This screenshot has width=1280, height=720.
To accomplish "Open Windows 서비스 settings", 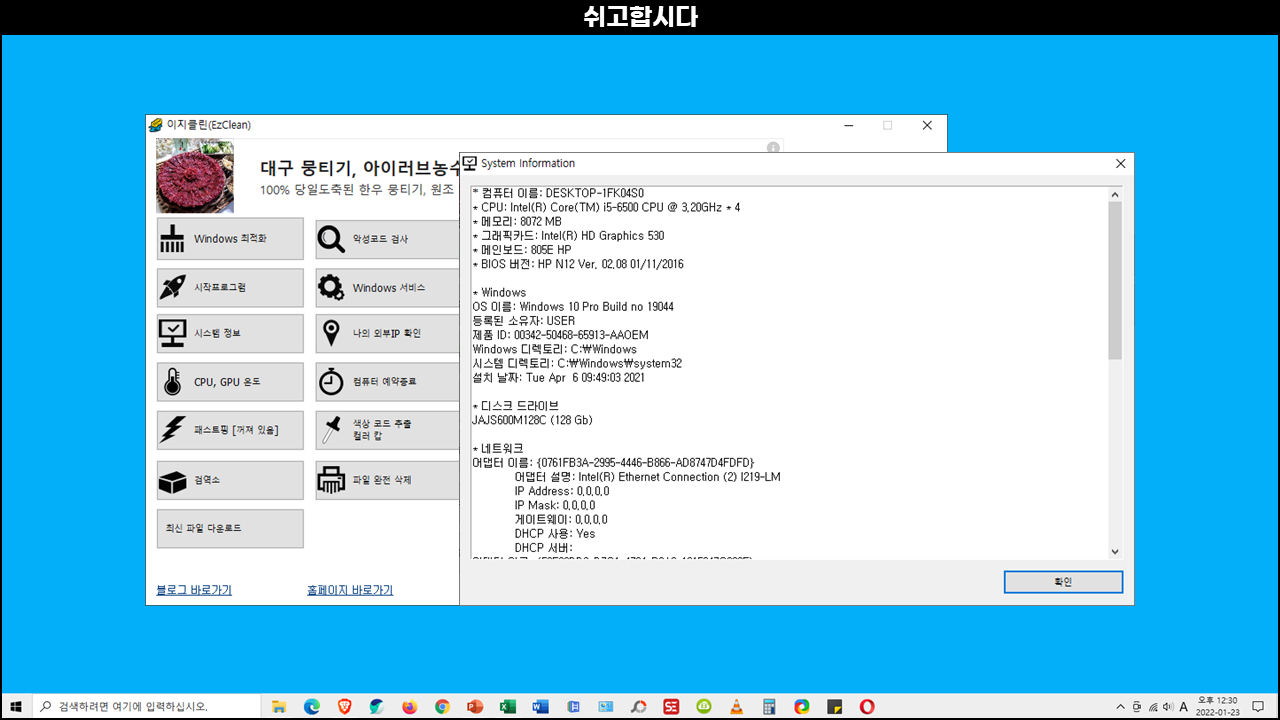I will tap(387, 288).
